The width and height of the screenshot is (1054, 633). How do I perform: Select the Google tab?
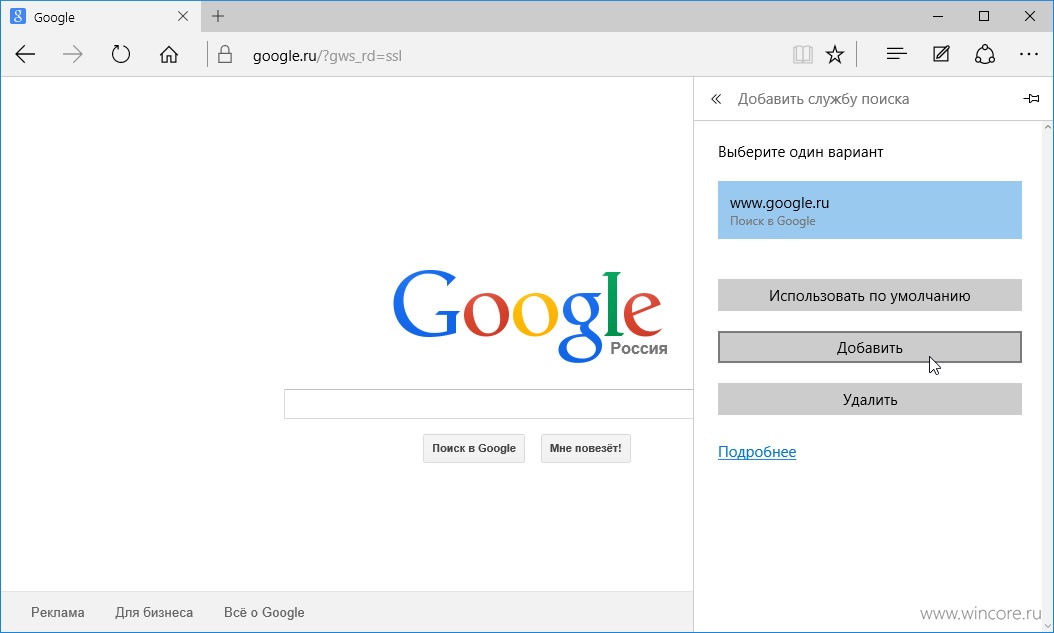[101, 16]
